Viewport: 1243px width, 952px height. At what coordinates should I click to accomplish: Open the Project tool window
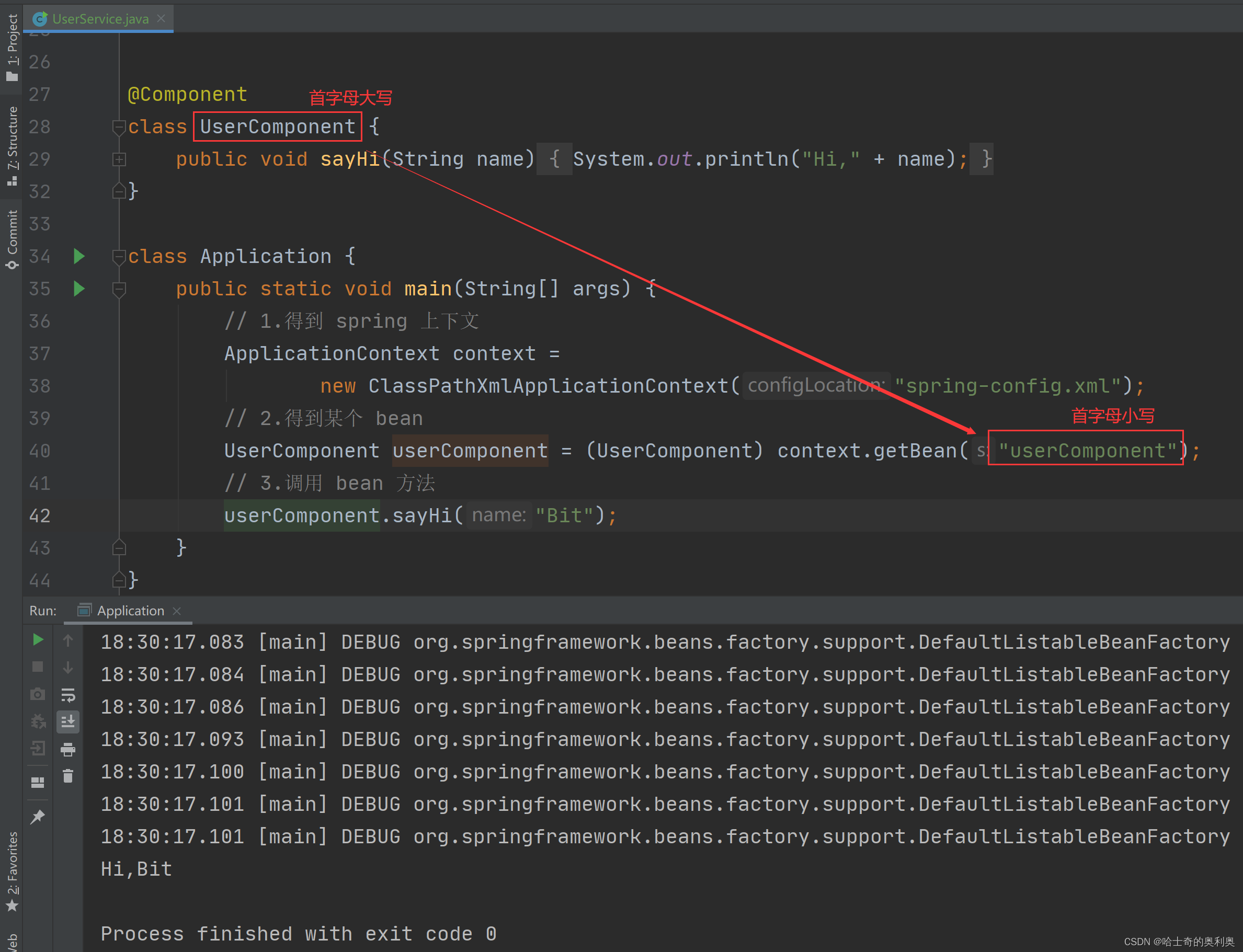tap(13, 47)
